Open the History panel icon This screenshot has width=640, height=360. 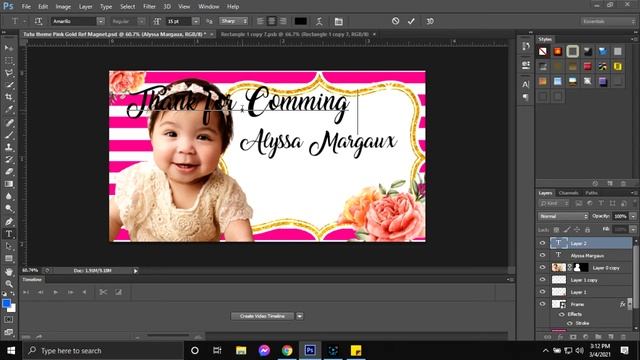[x=526, y=47]
